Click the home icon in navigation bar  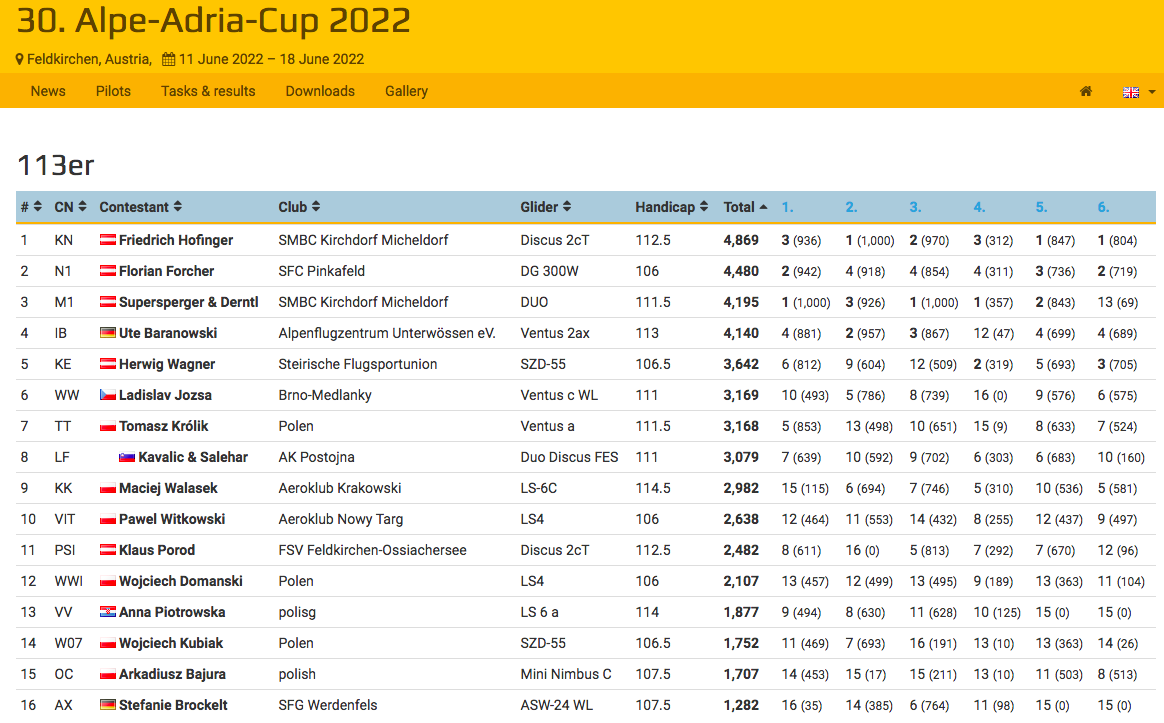tap(1085, 91)
